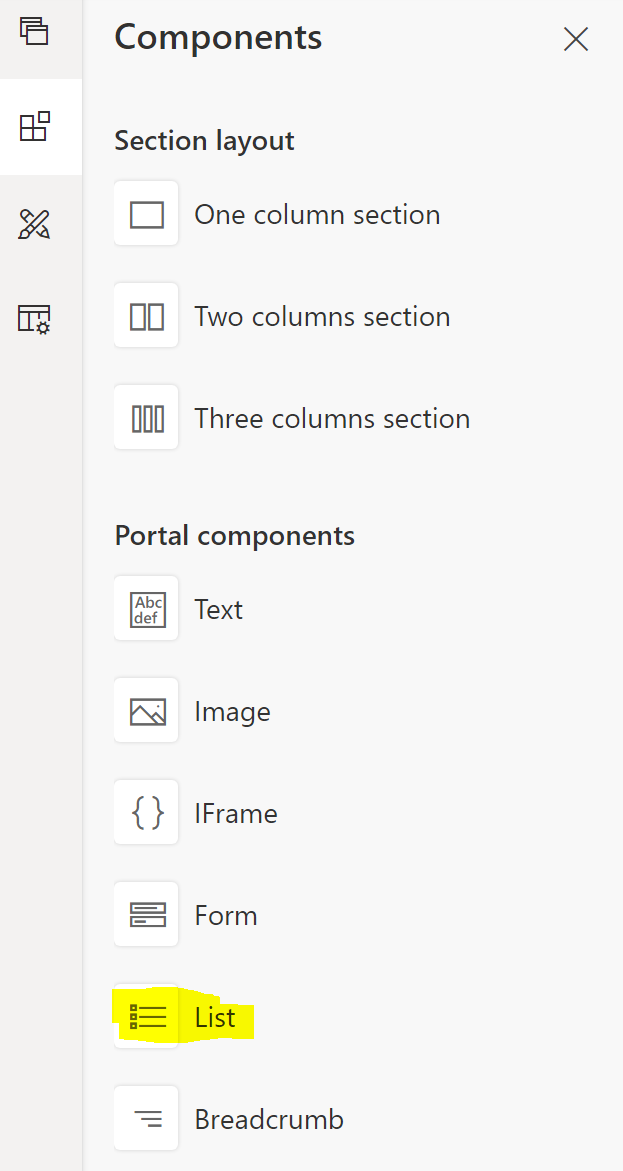
Task: Click the Form component icon
Action: 146,915
